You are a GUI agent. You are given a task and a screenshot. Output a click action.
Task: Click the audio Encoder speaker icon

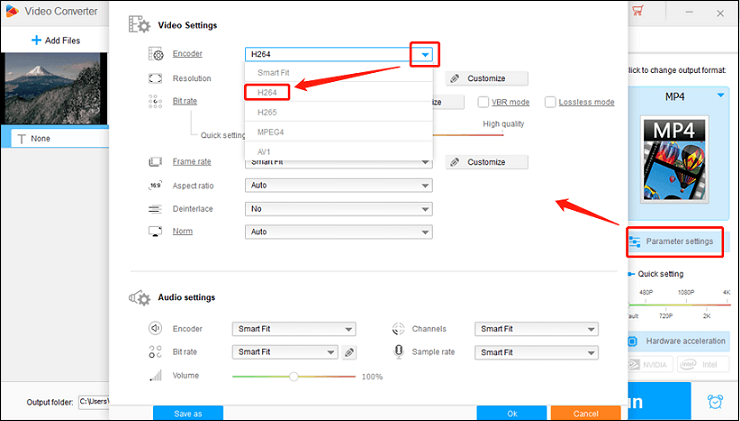[x=155, y=328]
